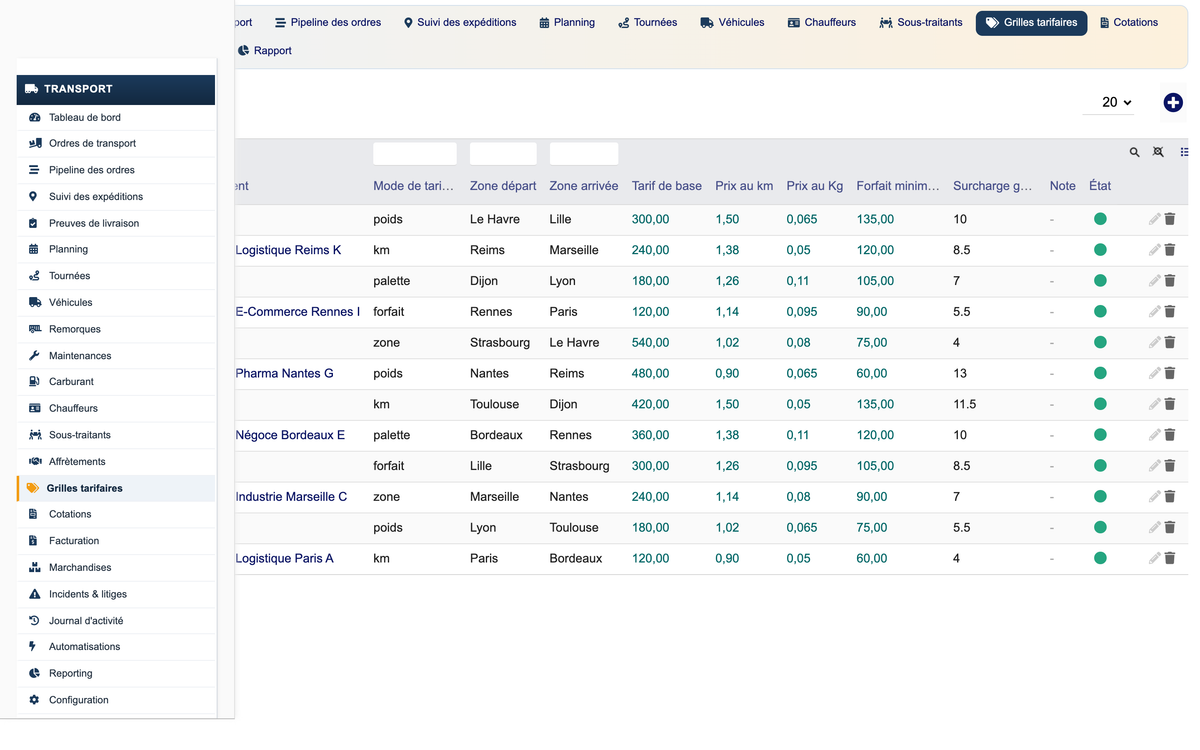The image size is (1200, 750).
Task: Open client link Industrie Marseille C
Action: click(x=291, y=497)
